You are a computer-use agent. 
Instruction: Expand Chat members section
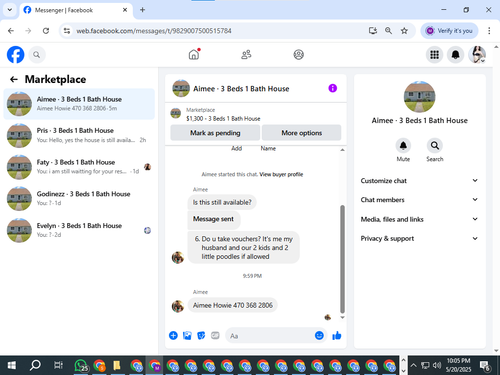tap(419, 200)
